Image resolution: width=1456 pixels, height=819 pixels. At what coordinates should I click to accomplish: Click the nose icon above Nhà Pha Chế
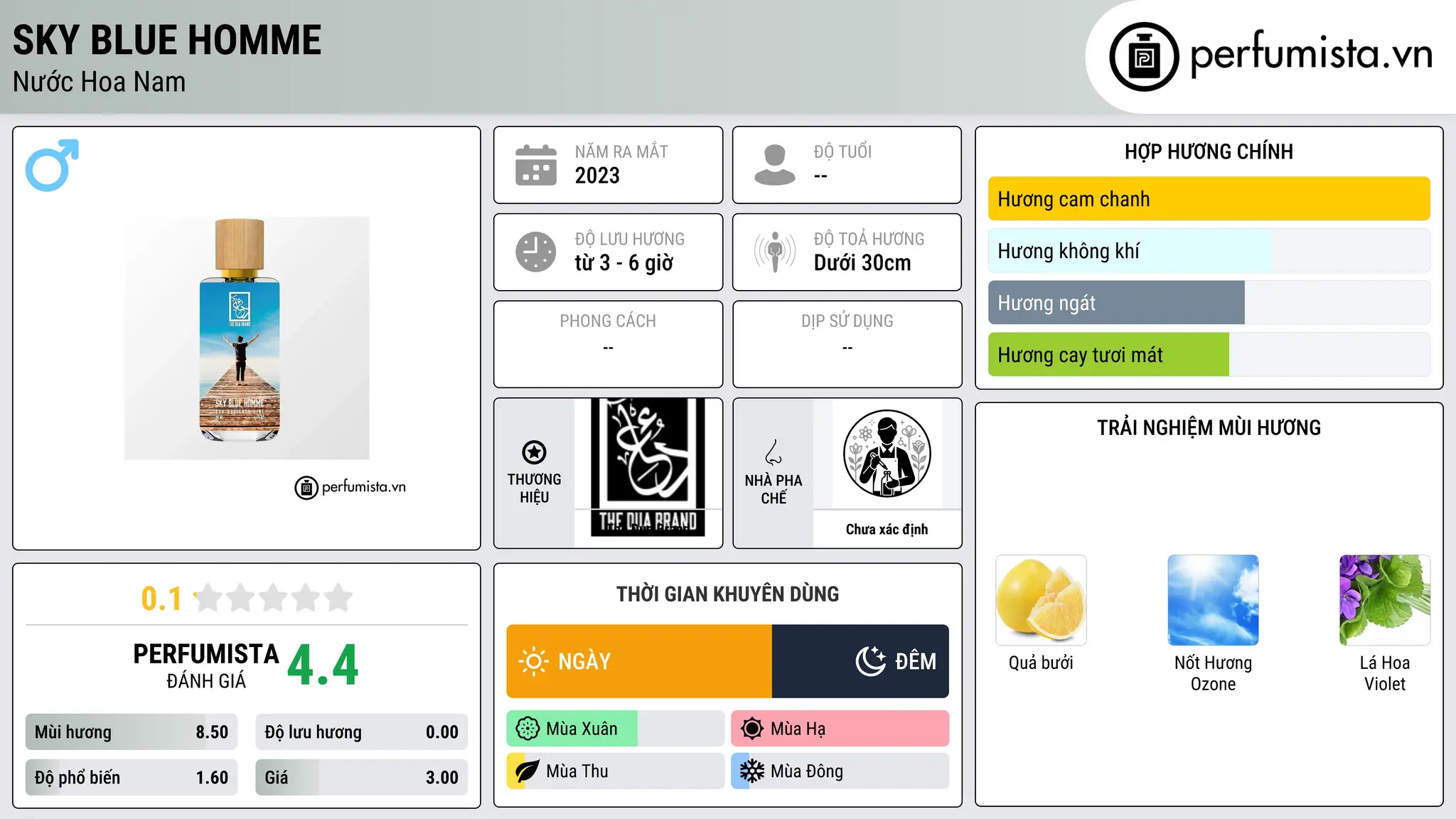(773, 452)
